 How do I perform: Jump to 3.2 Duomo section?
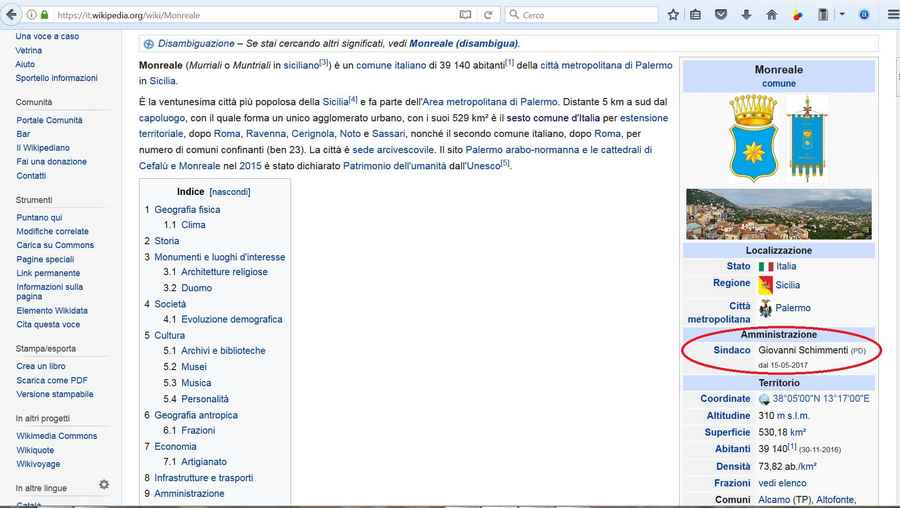pos(188,288)
